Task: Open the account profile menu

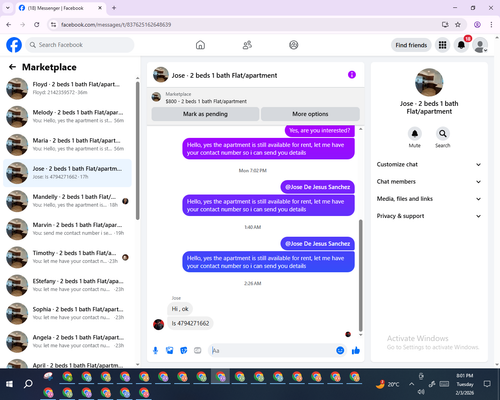Action: tap(480, 45)
